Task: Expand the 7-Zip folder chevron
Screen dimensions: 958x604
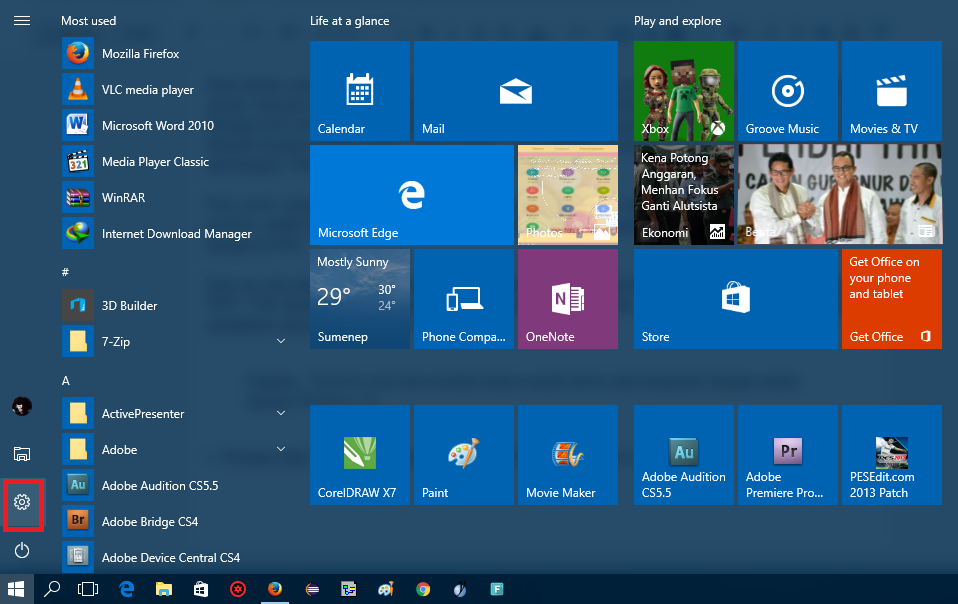Action: pyautogui.click(x=281, y=341)
